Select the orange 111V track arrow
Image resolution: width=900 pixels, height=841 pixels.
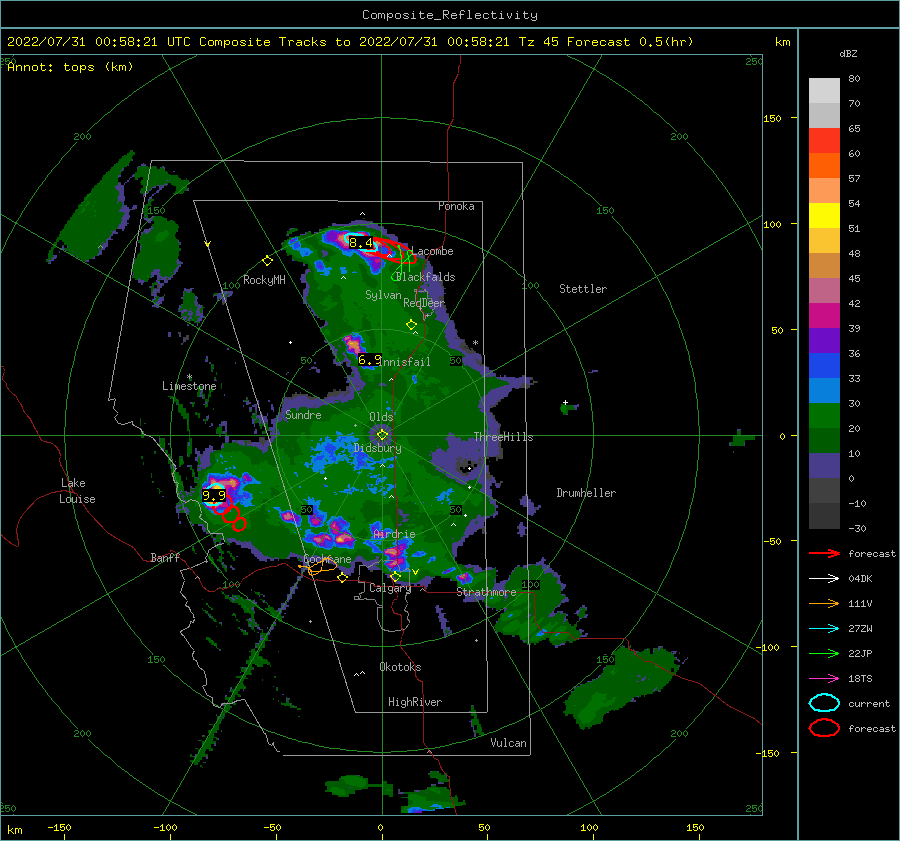(824, 603)
